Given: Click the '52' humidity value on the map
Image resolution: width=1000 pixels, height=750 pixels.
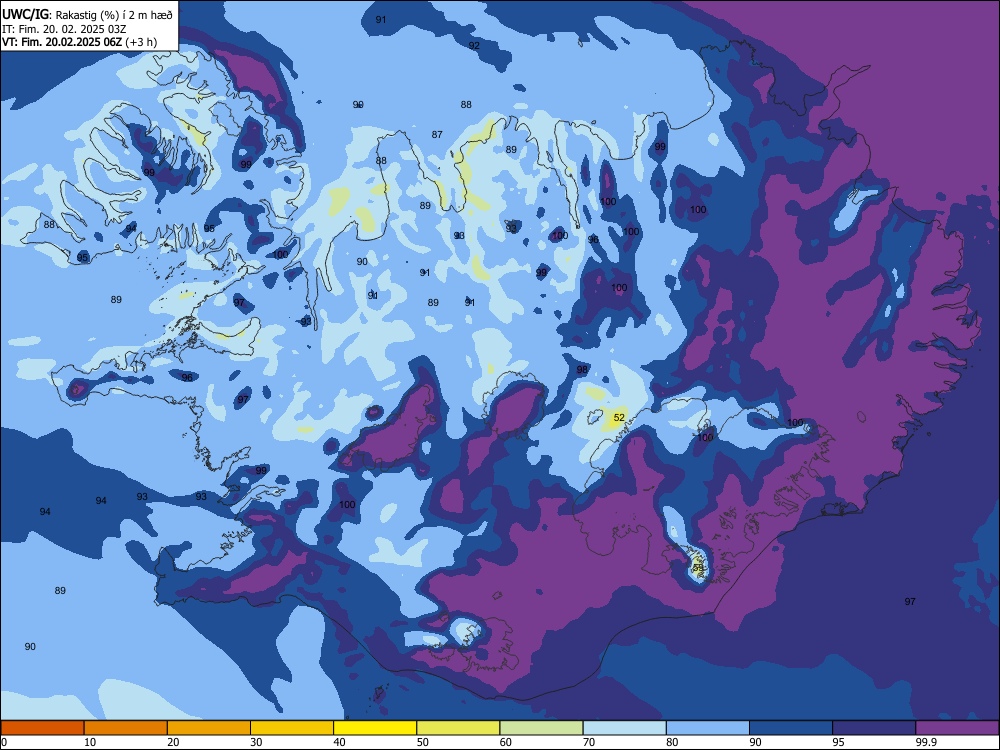Looking at the screenshot, I should point(619,418).
